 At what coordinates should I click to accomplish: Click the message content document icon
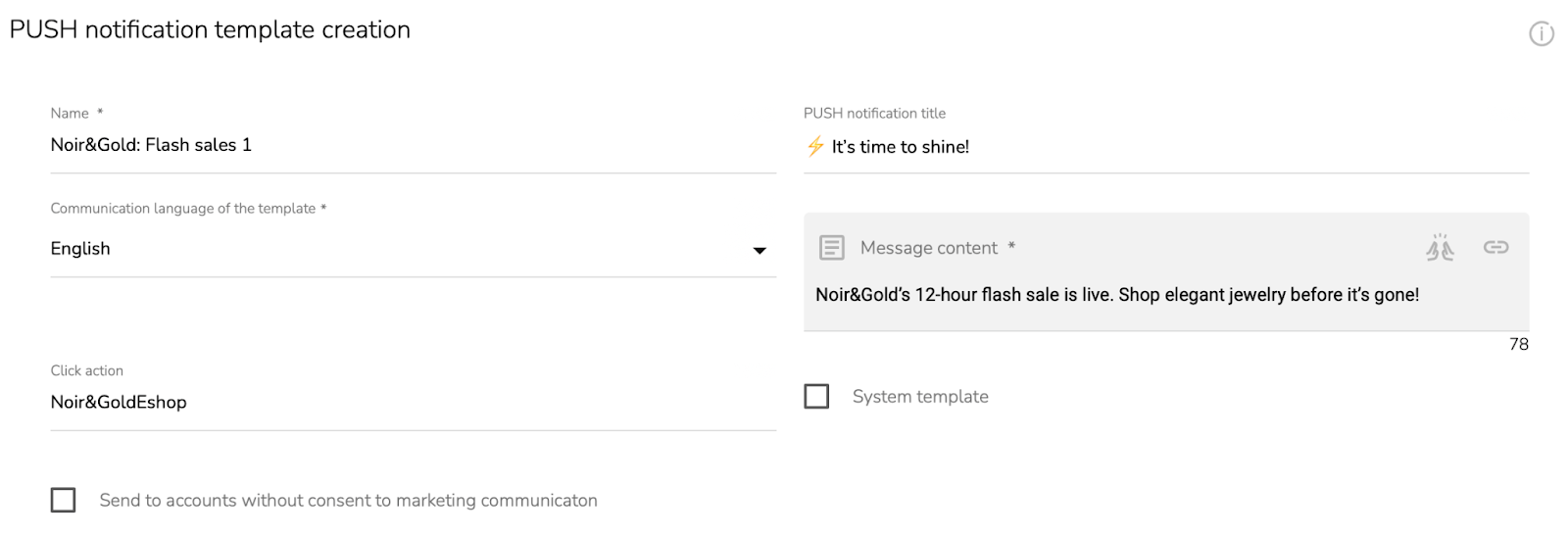coord(831,248)
